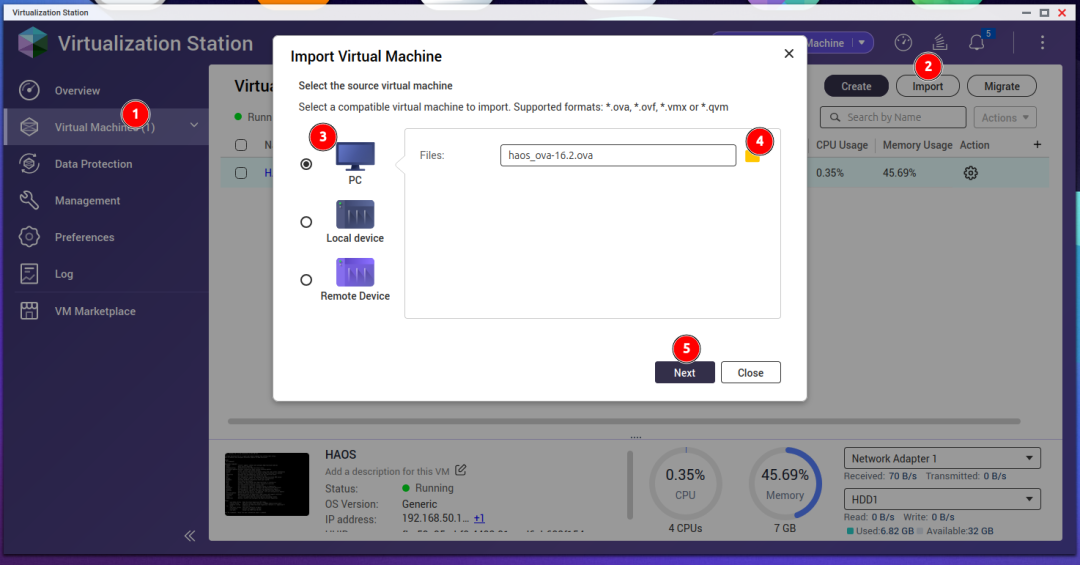Click the +1 IP address link
This screenshot has width=1080, height=565.
tap(479, 518)
